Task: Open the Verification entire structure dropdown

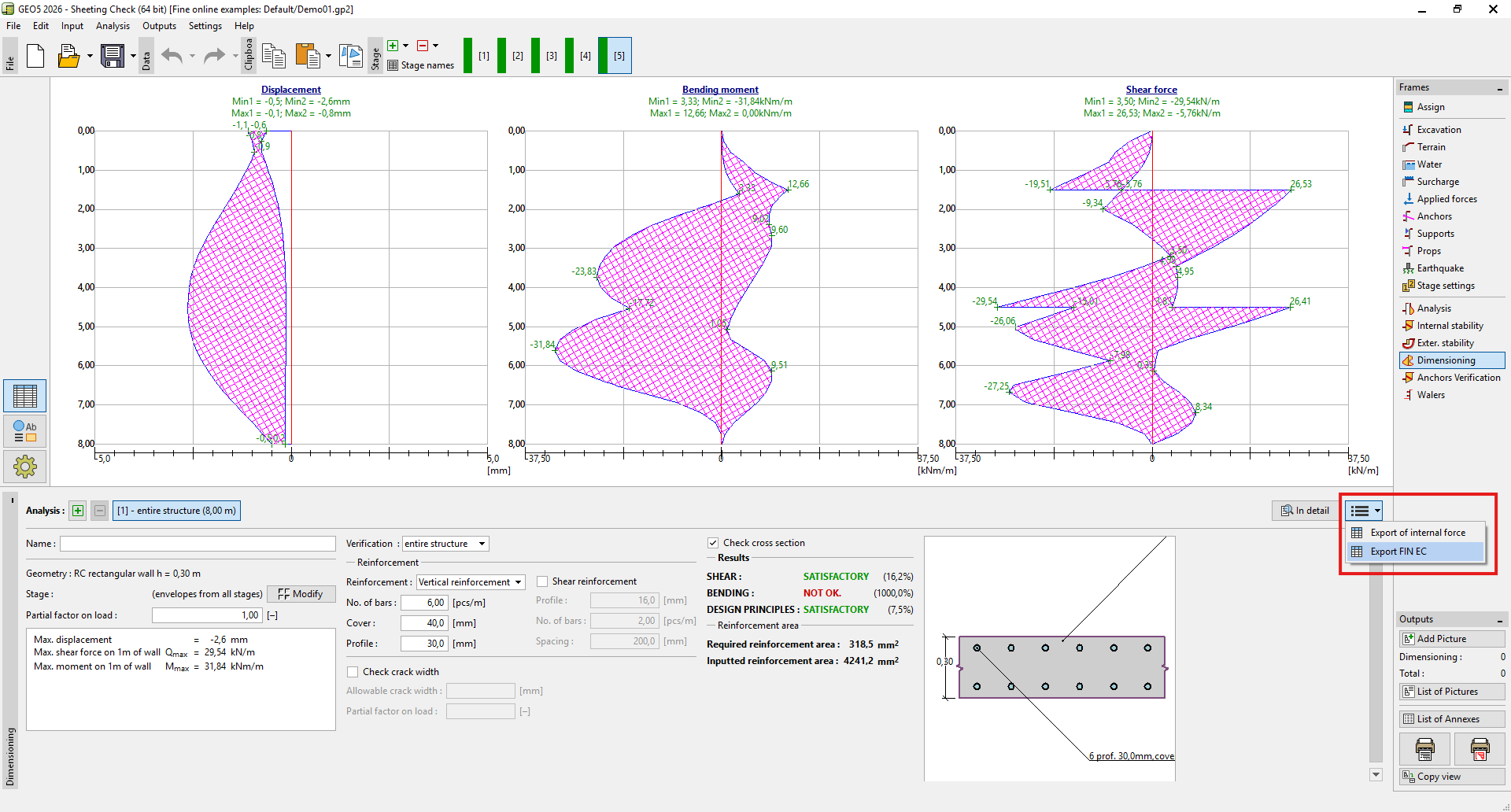Action: tap(445, 544)
